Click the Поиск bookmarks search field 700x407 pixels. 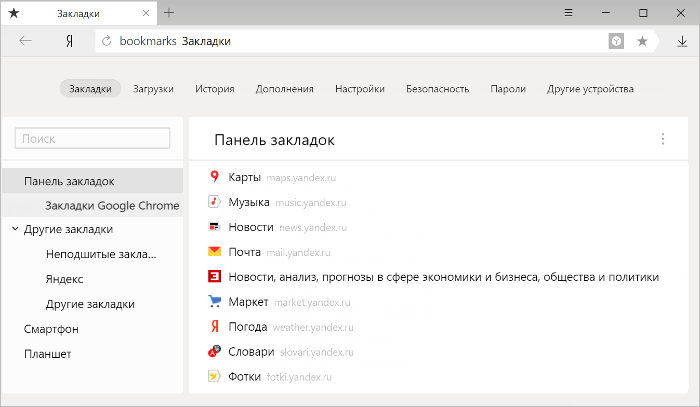pyautogui.click(x=92, y=138)
